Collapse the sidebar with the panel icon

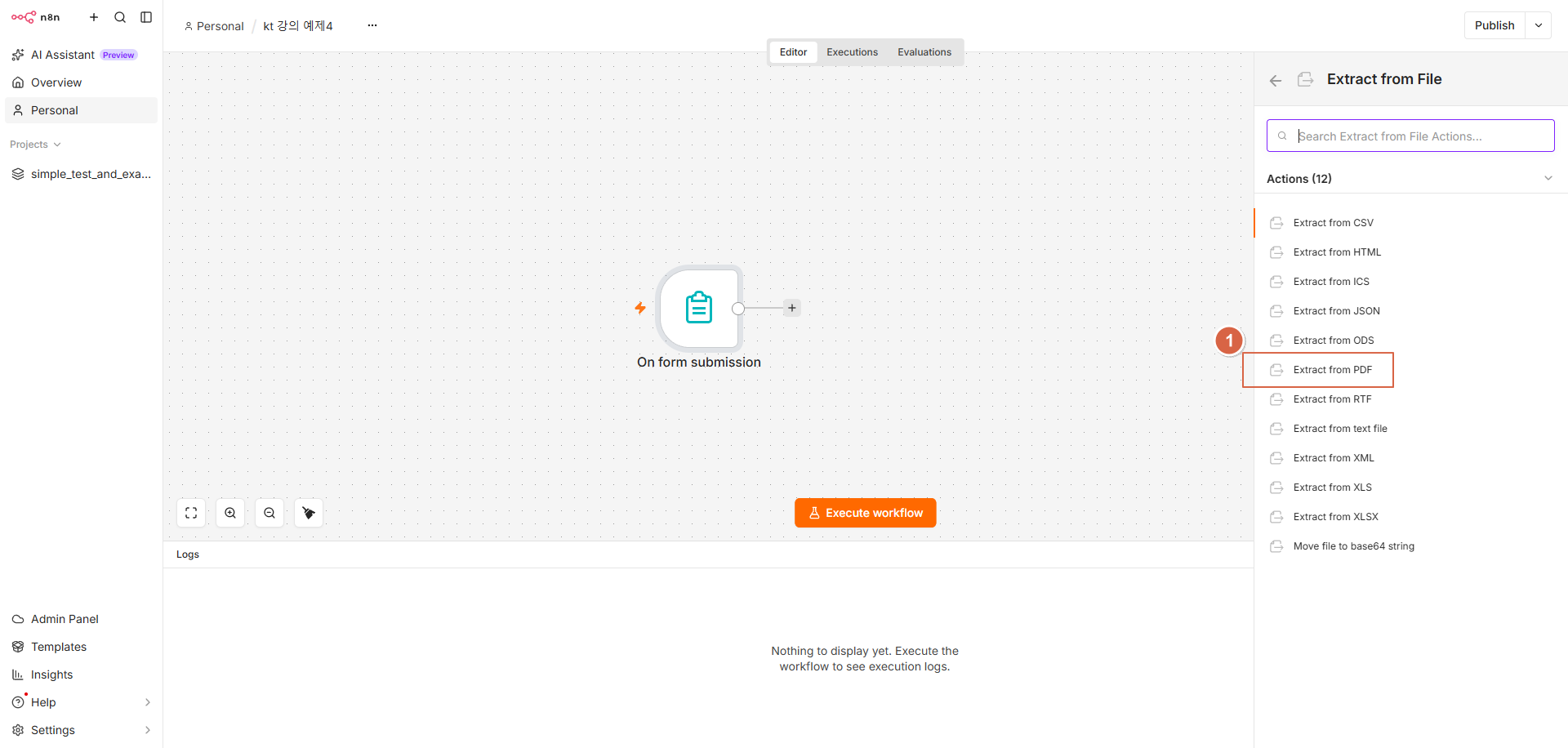point(146,17)
